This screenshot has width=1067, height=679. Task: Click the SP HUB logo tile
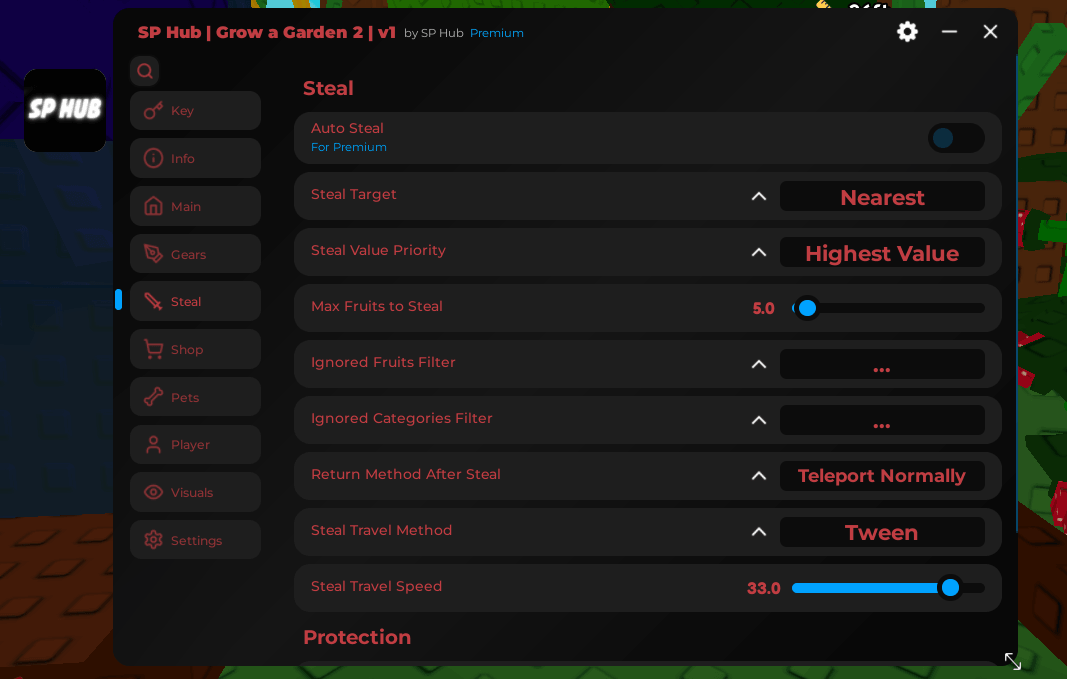click(65, 110)
